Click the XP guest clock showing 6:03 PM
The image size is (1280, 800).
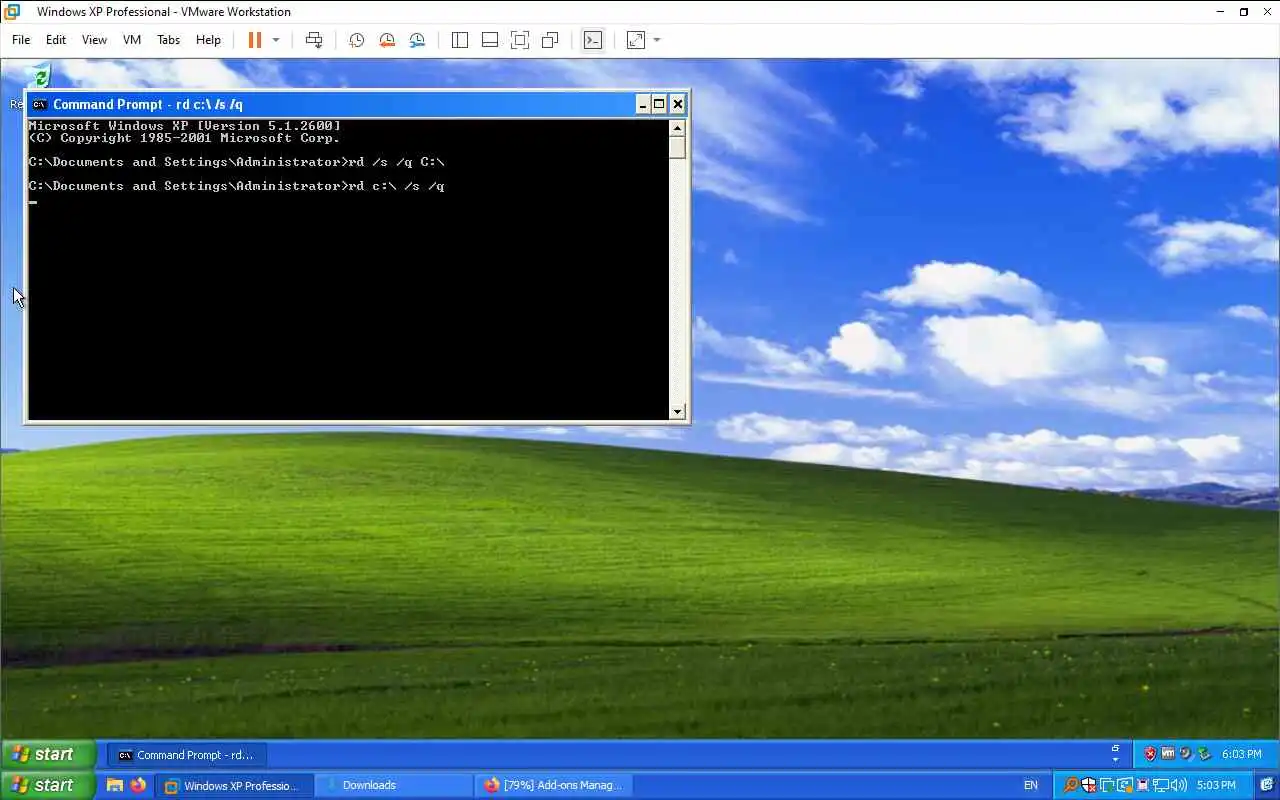click(x=1242, y=755)
